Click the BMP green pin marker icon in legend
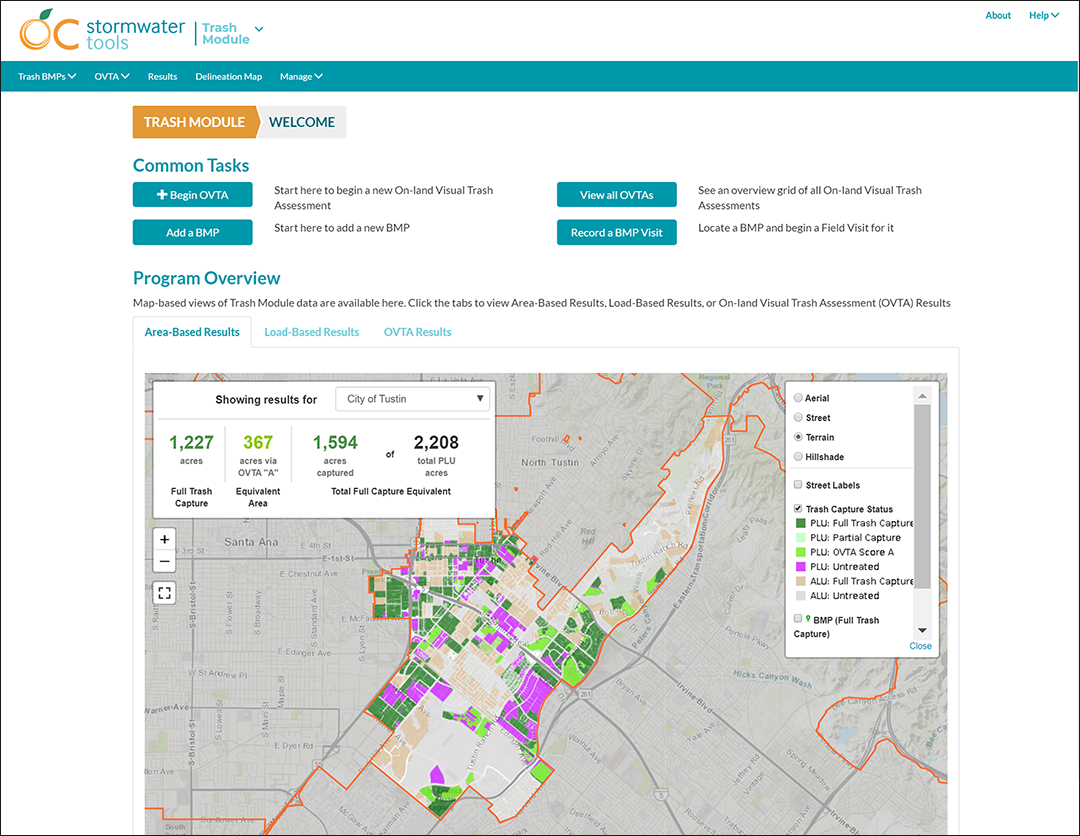Screen dimensions: 1080x836 (x=808, y=619)
